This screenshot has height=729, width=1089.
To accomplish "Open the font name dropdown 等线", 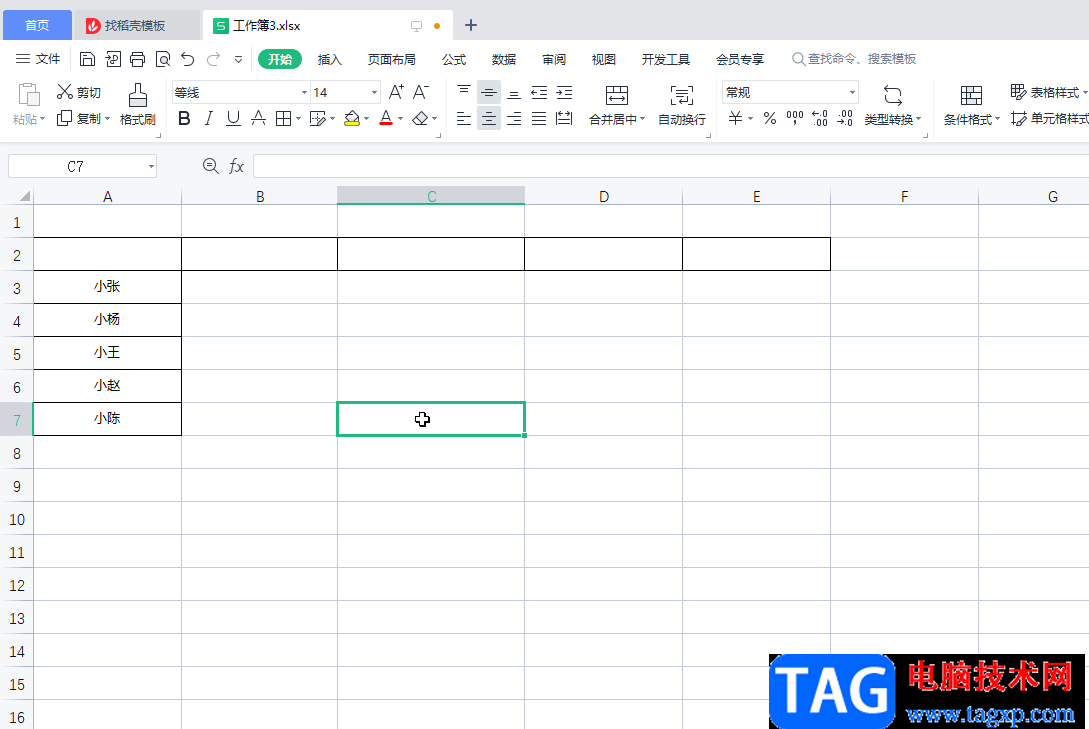I will pos(304,92).
